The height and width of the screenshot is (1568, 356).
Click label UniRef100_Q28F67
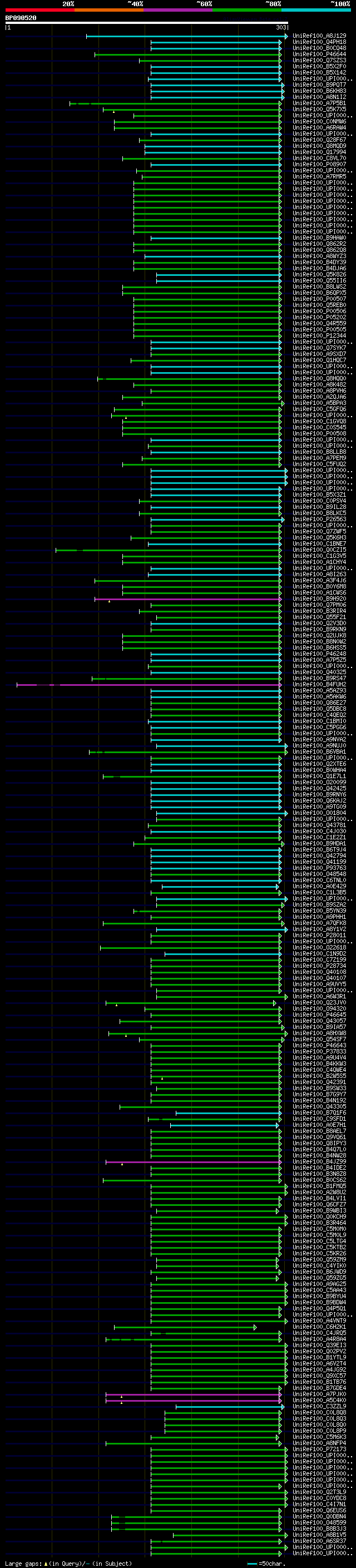click(319, 140)
